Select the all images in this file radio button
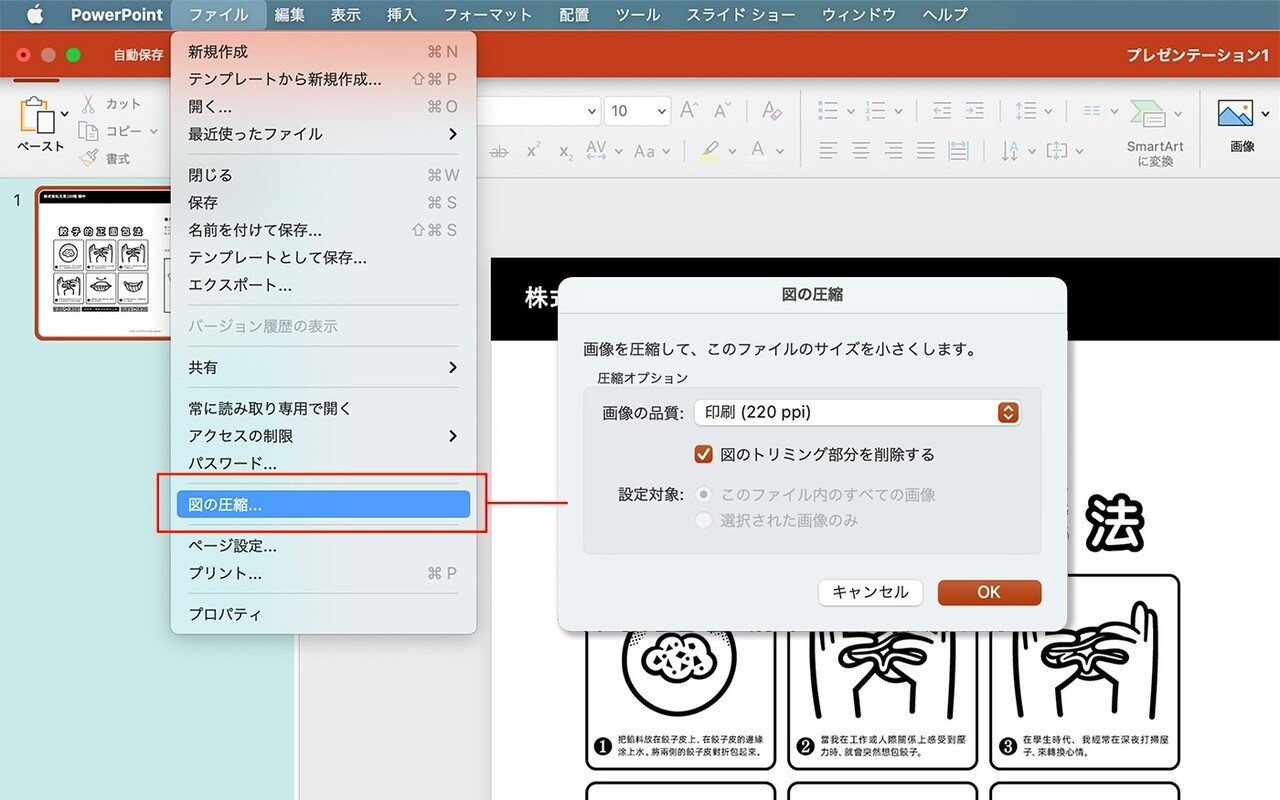 coord(704,494)
